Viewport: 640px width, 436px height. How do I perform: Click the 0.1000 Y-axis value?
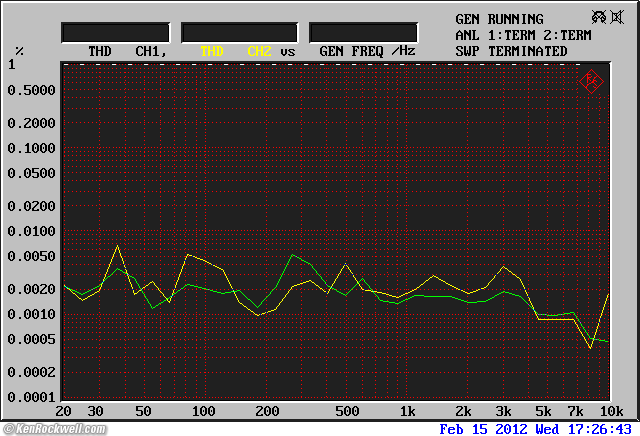tap(31, 148)
